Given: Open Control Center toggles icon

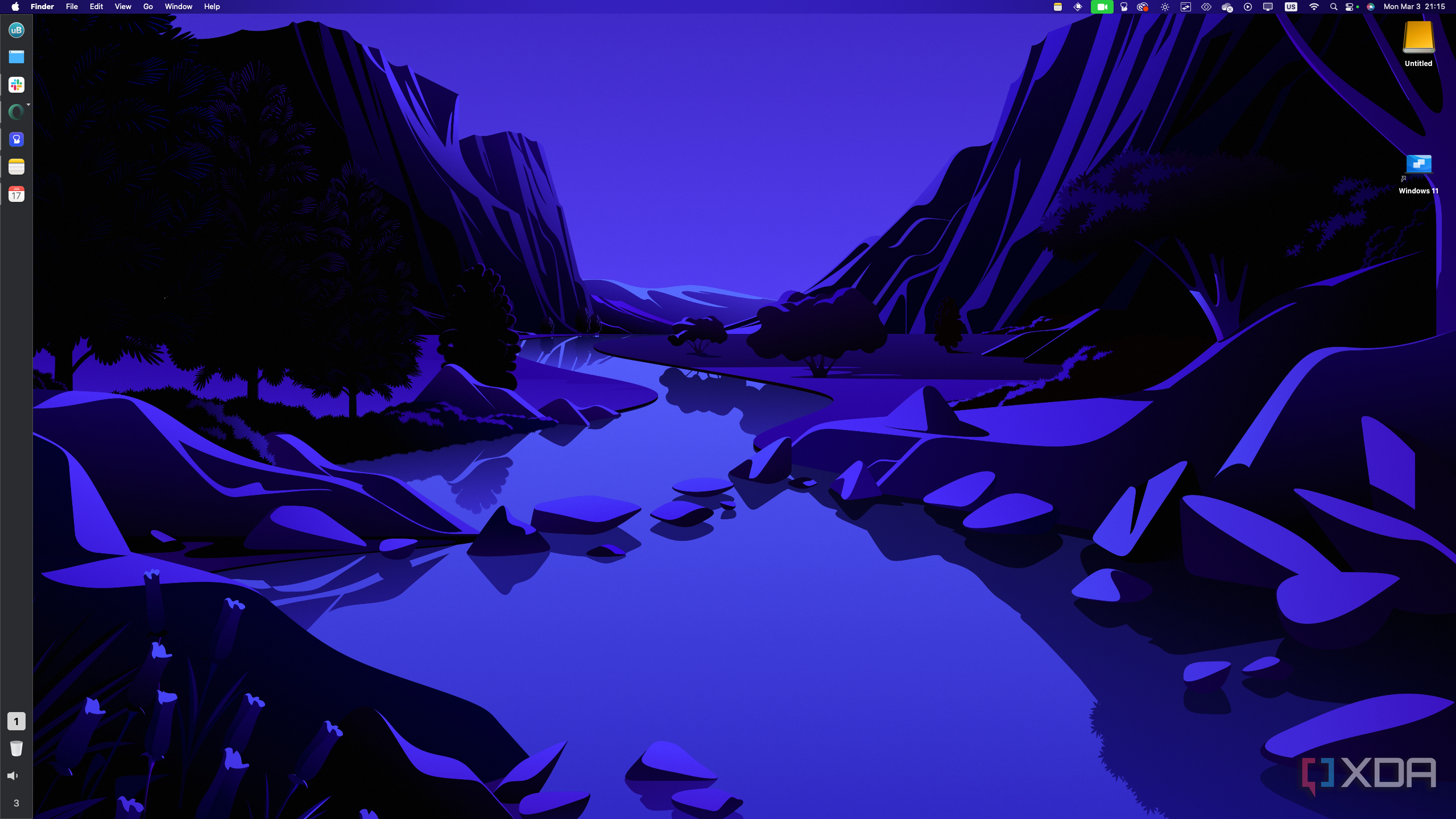Looking at the screenshot, I should click(x=1351, y=7).
